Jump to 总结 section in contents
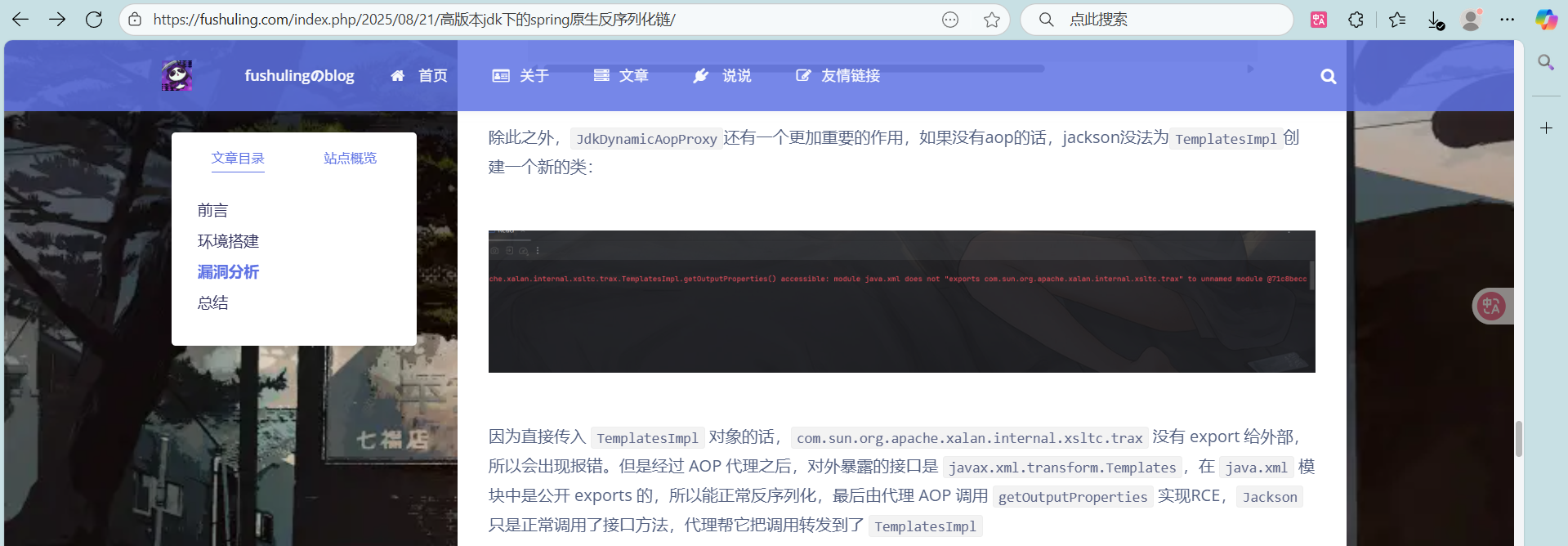This screenshot has height=546, width=1568. 212,303
